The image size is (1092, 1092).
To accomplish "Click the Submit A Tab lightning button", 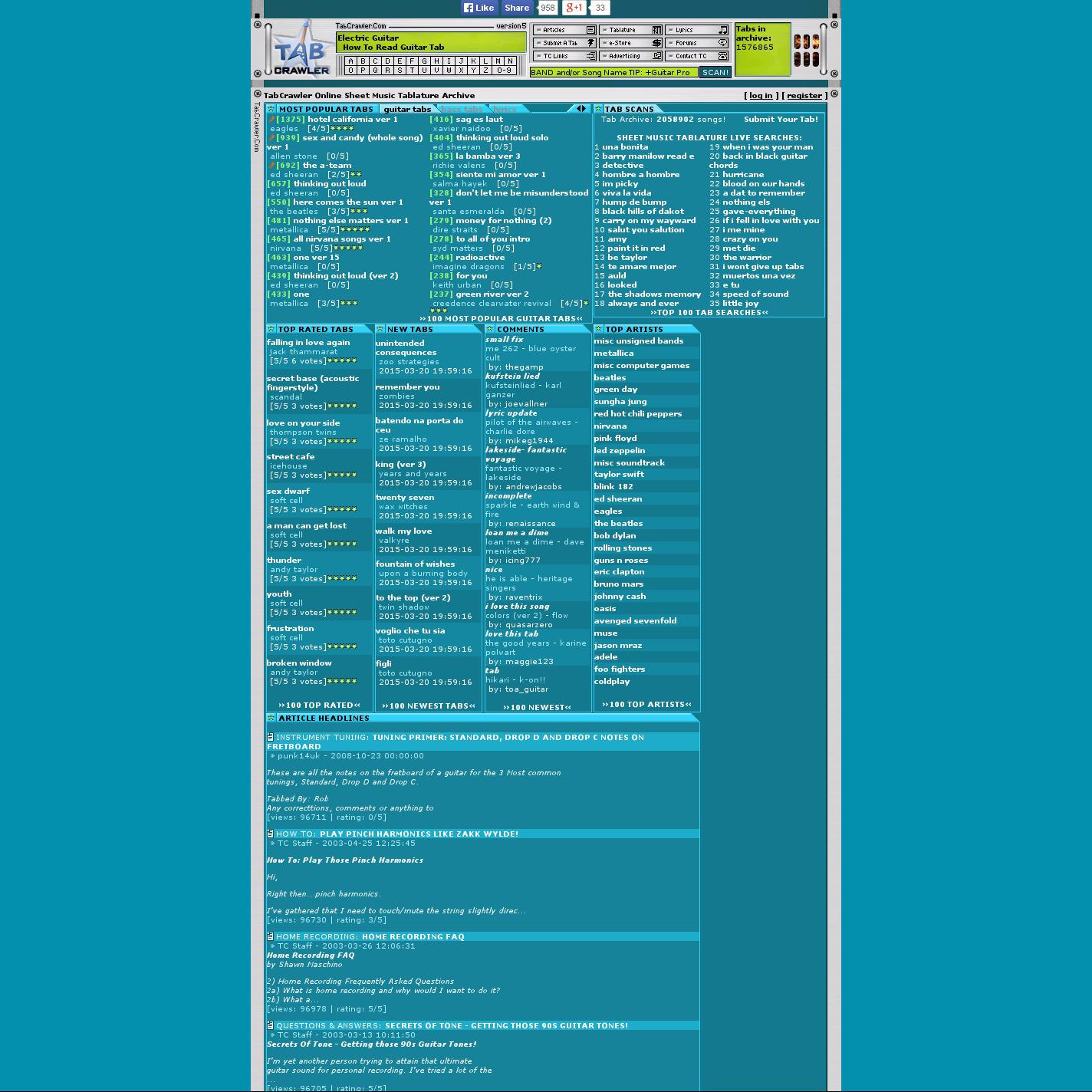I will click(x=590, y=43).
